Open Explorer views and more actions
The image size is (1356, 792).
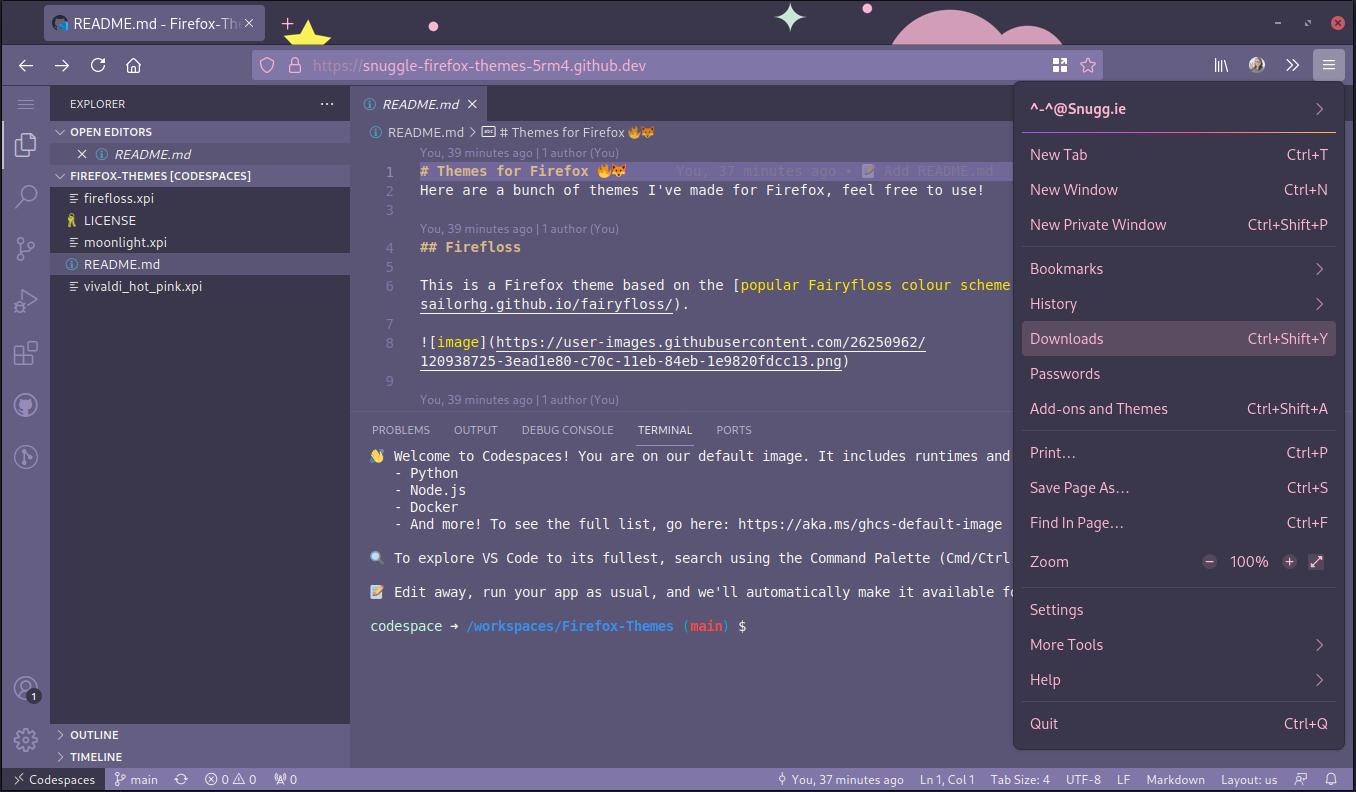tap(327, 104)
